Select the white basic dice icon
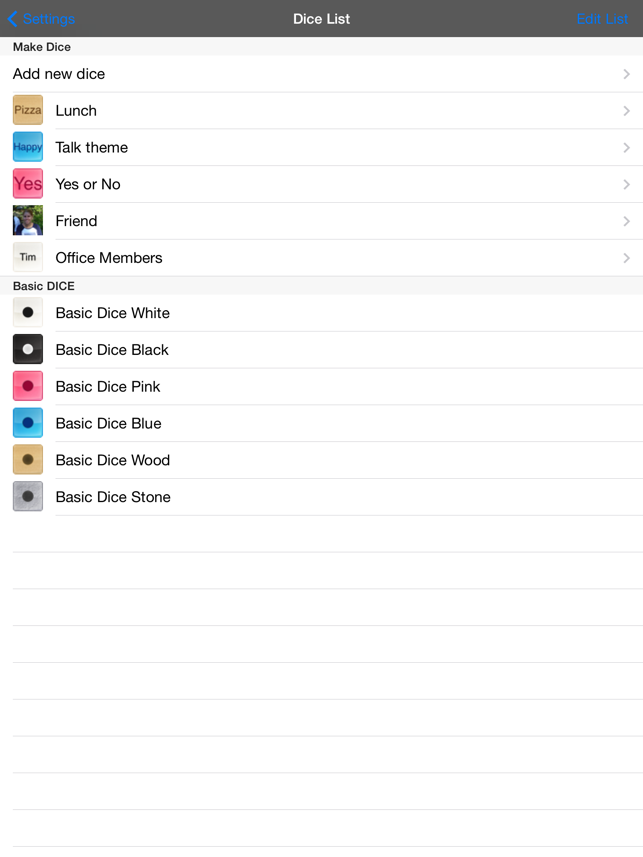643x857 pixels. click(x=28, y=313)
